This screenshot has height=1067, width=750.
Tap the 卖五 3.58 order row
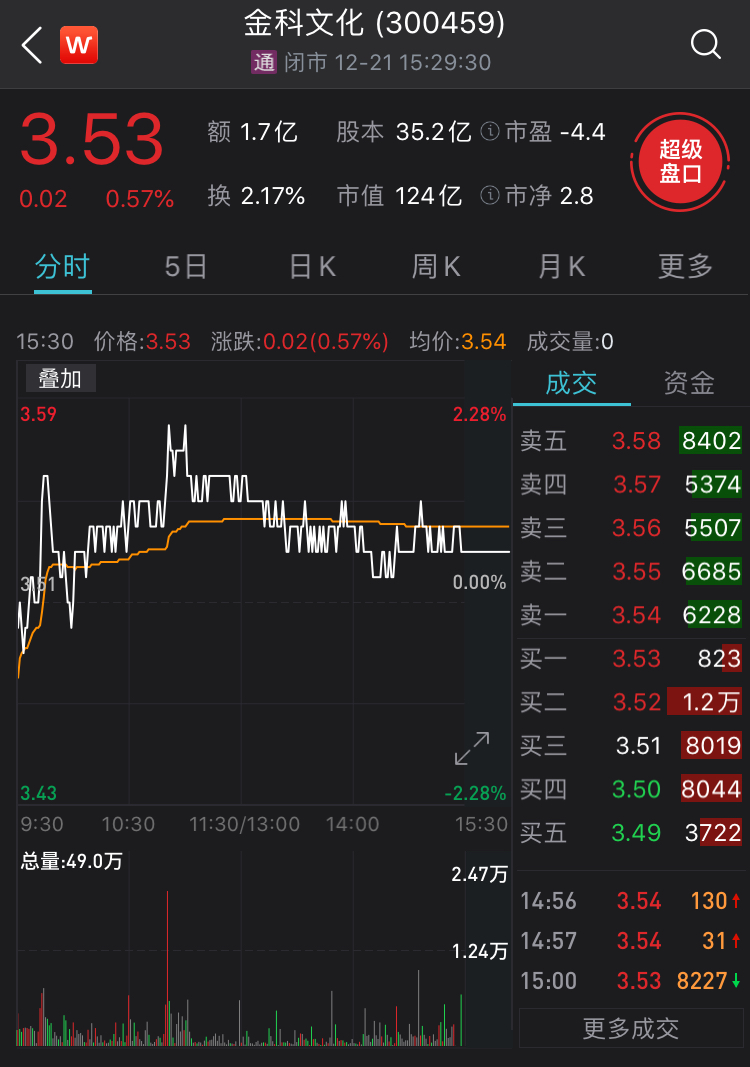pos(631,441)
